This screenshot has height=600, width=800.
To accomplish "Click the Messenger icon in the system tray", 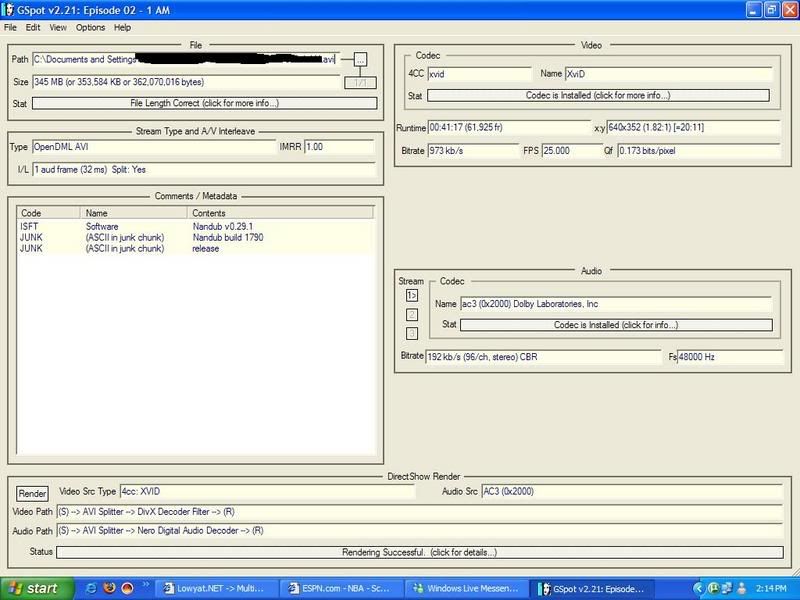I will (712, 589).
